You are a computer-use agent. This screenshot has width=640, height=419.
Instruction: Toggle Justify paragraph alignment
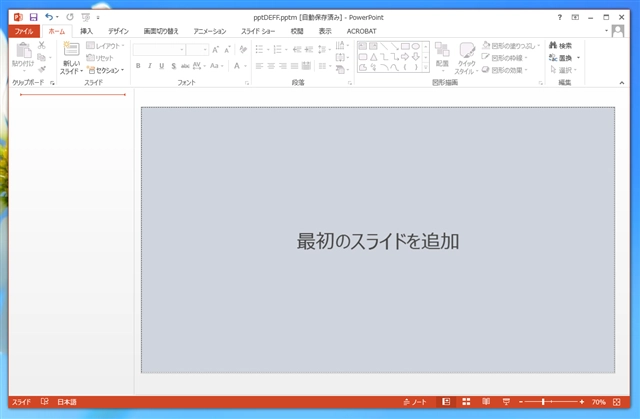[x=294, y=66]
